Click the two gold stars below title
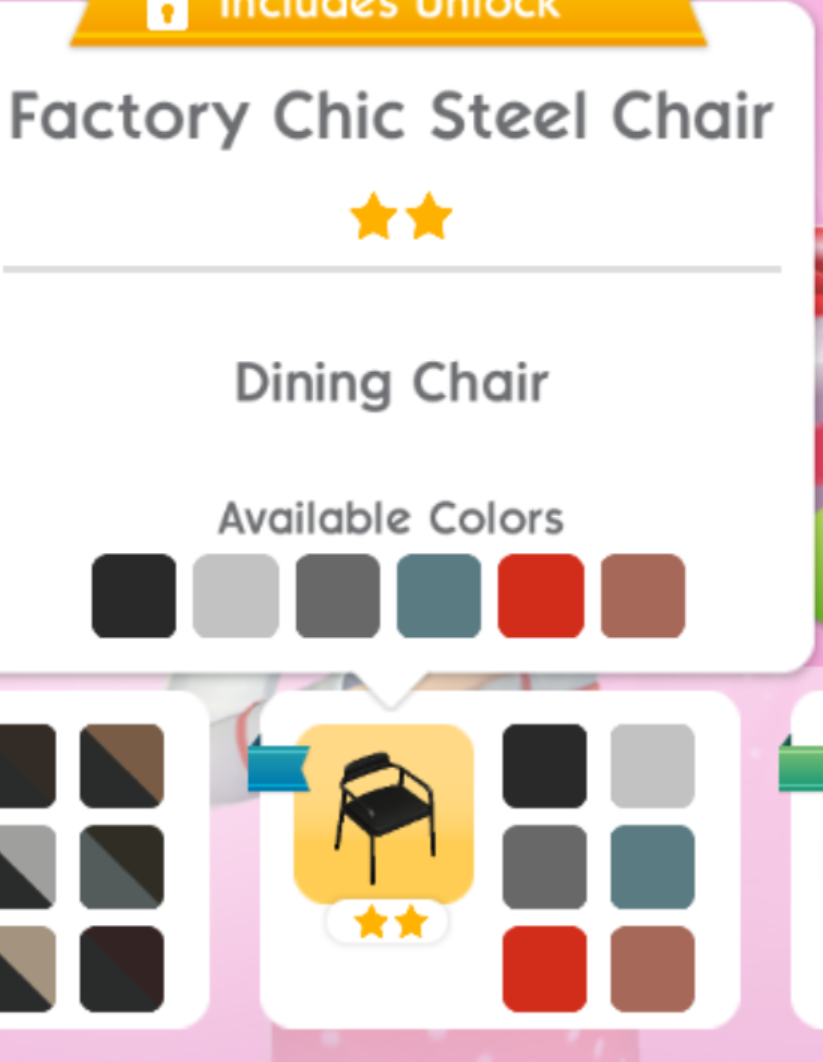 (401, 217)
